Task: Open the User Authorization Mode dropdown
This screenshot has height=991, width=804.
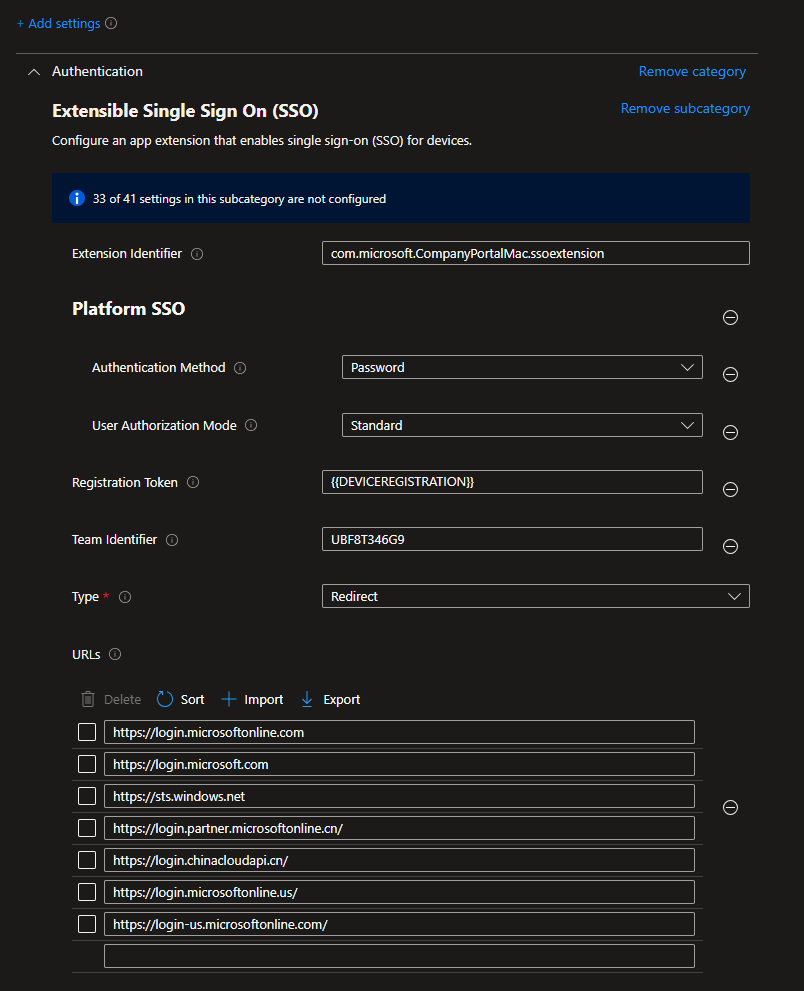Action: point(521,426)
